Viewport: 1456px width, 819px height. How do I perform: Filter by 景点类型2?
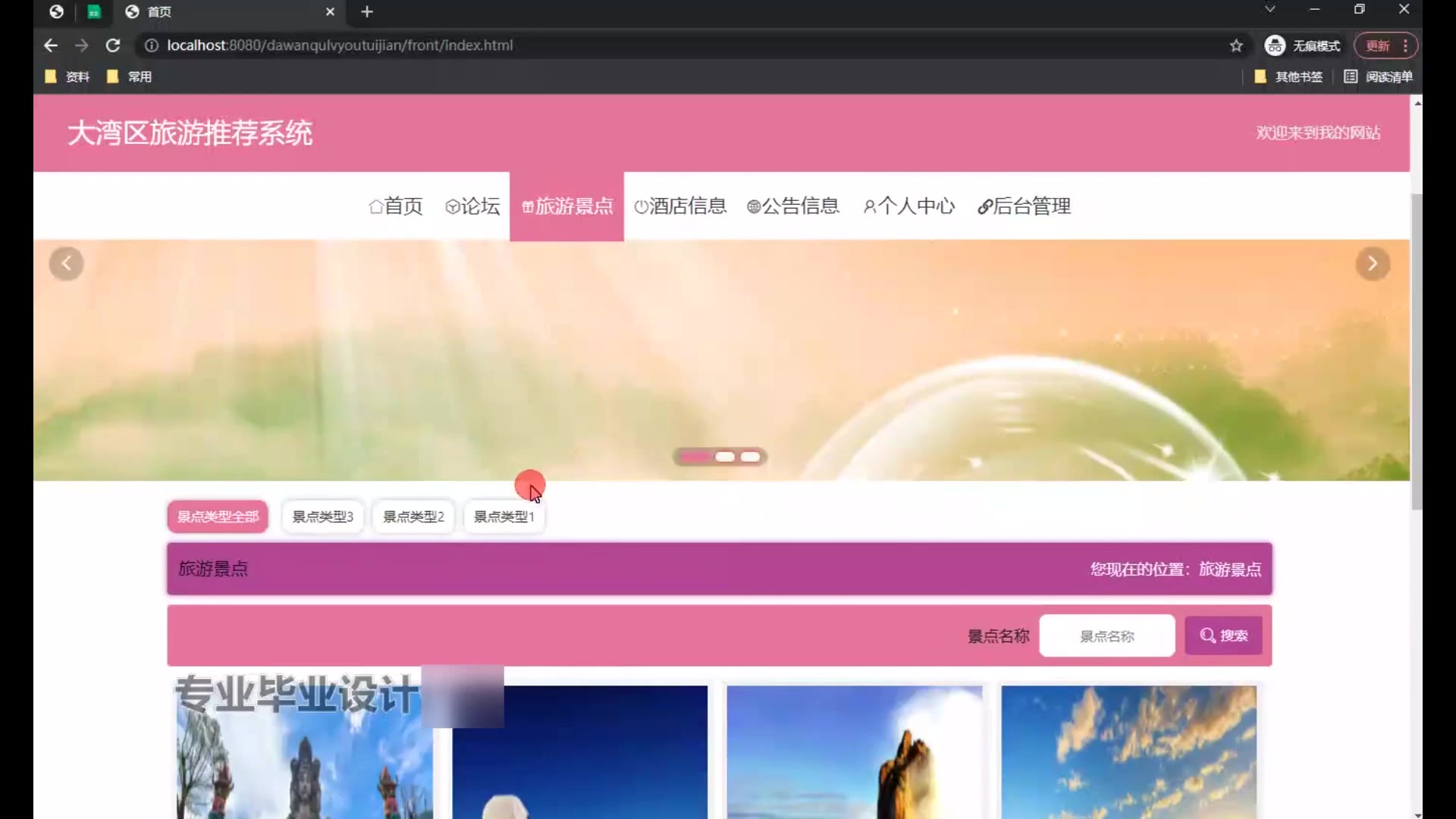point(413,516)
